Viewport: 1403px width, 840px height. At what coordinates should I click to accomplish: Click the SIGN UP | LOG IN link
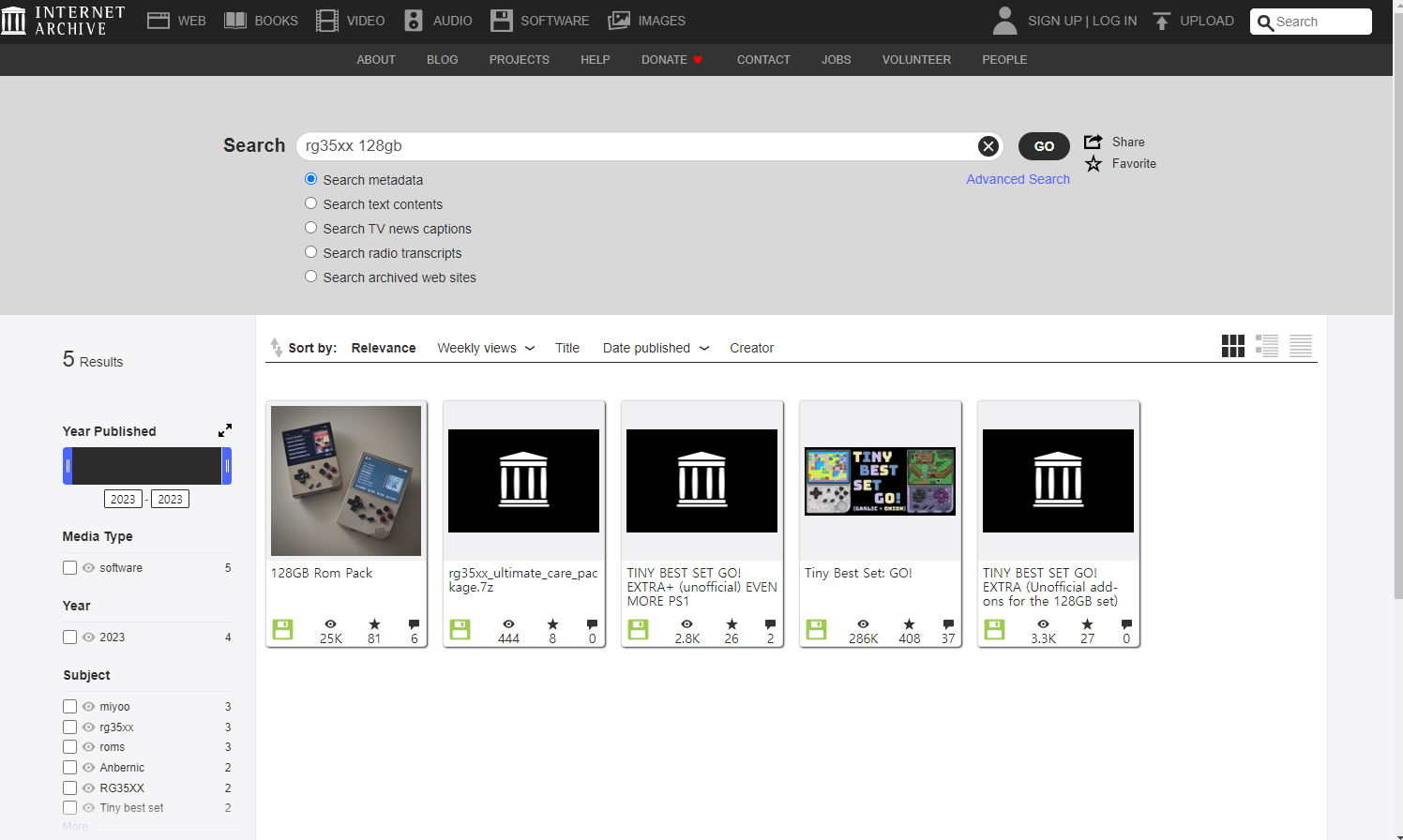(1082, 21)
